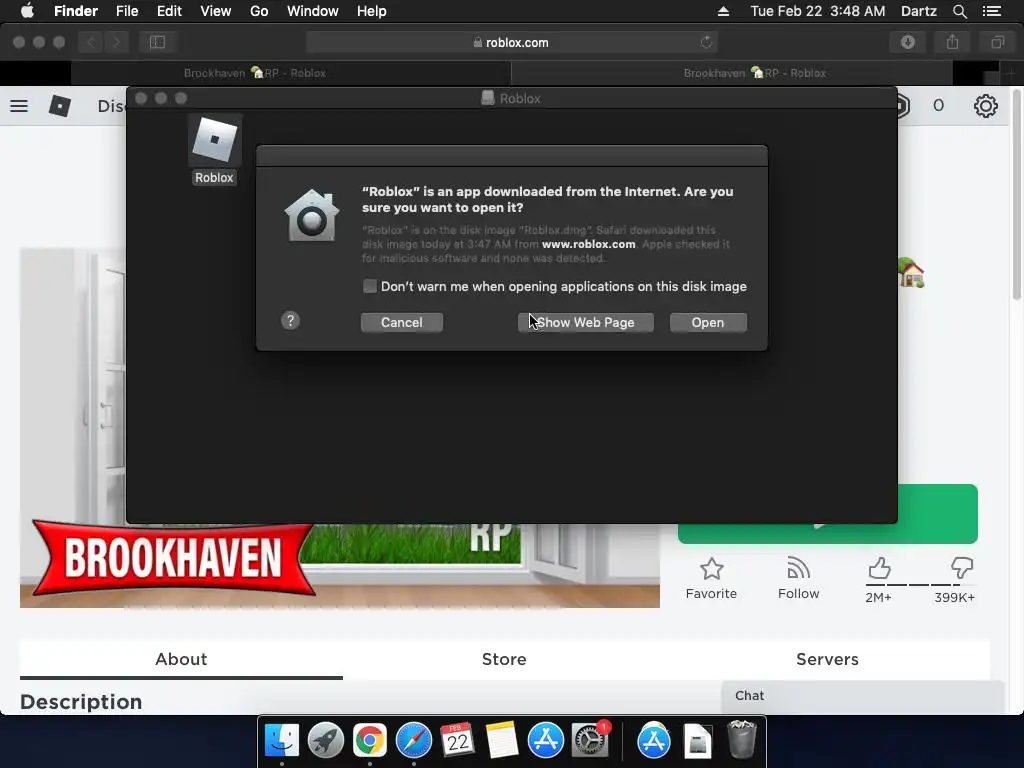Select the Servers tab

coord(827,660)
